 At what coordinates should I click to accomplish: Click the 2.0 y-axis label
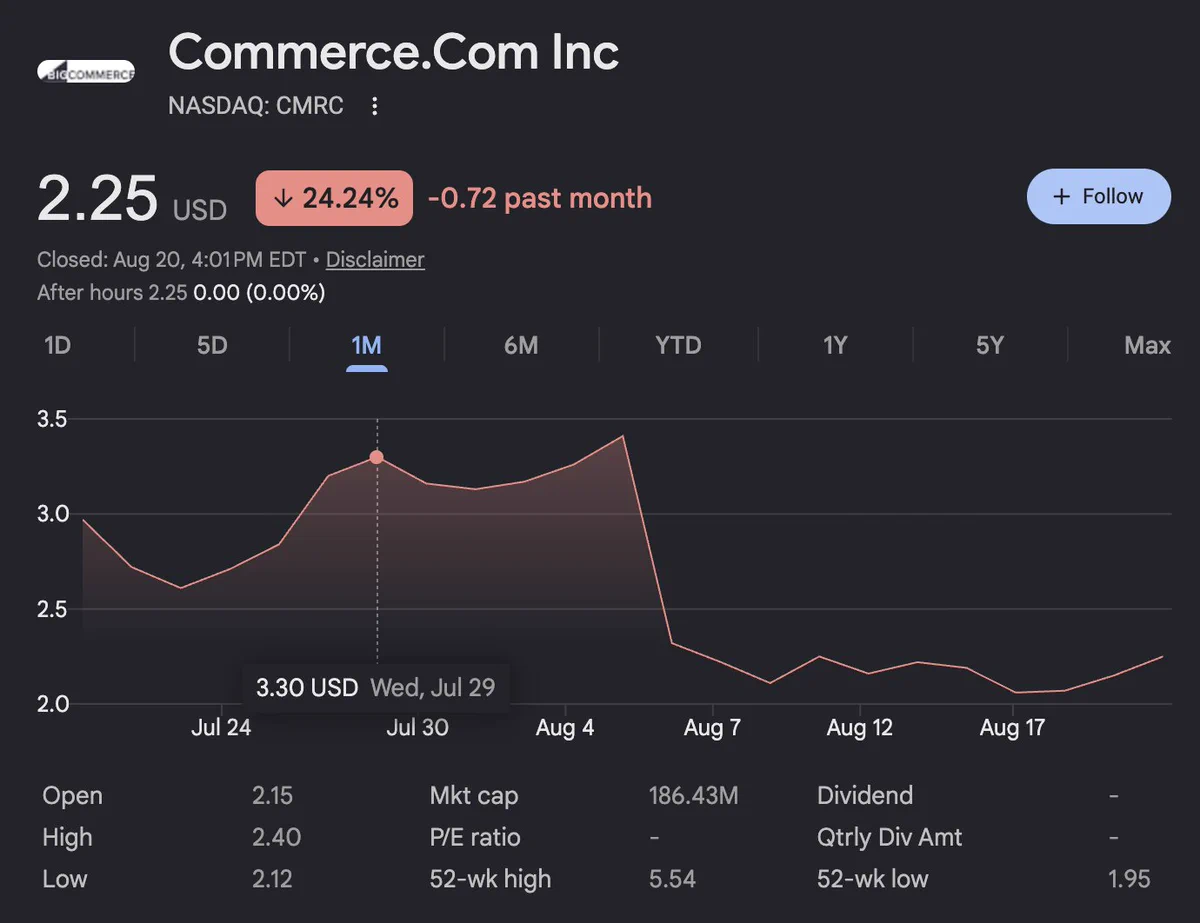[52, 704]
